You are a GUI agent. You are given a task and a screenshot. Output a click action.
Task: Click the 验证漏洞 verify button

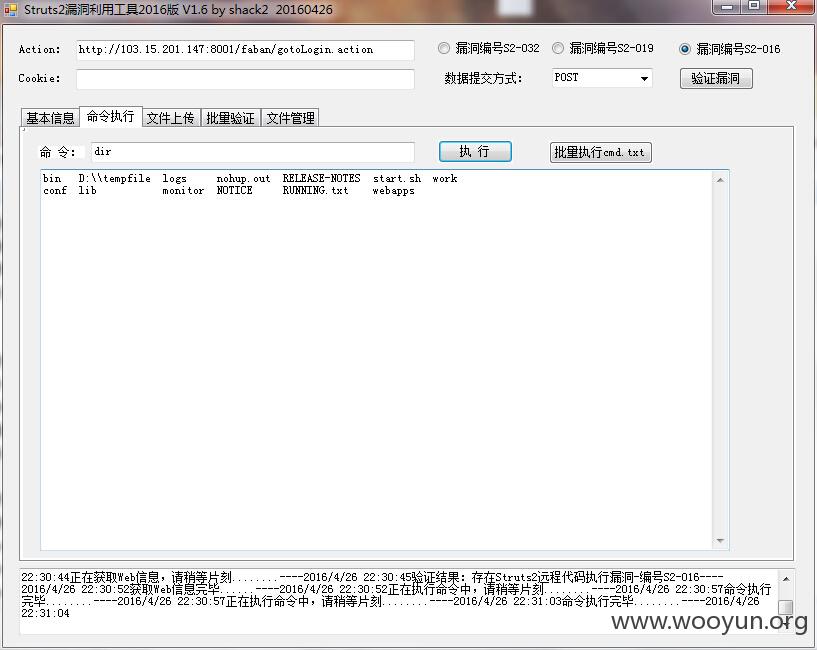[x=716, y=78]
